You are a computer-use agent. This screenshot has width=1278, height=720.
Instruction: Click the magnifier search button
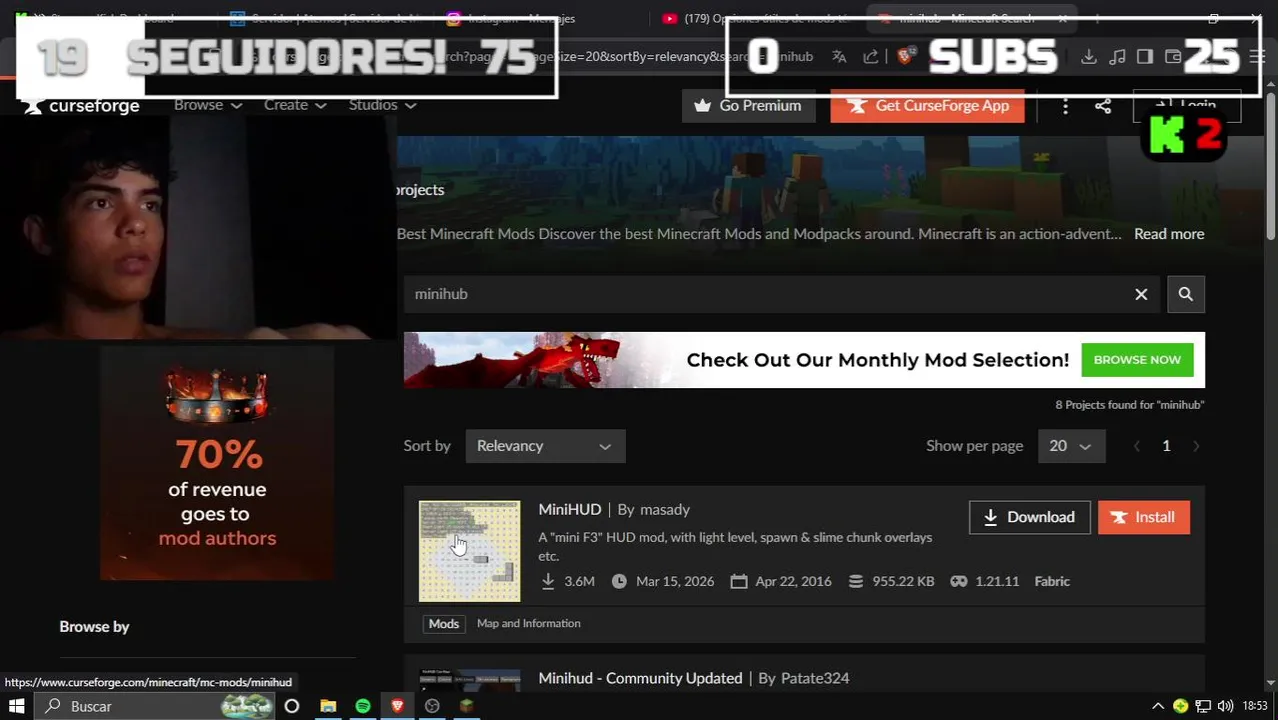click(1186, 294)
